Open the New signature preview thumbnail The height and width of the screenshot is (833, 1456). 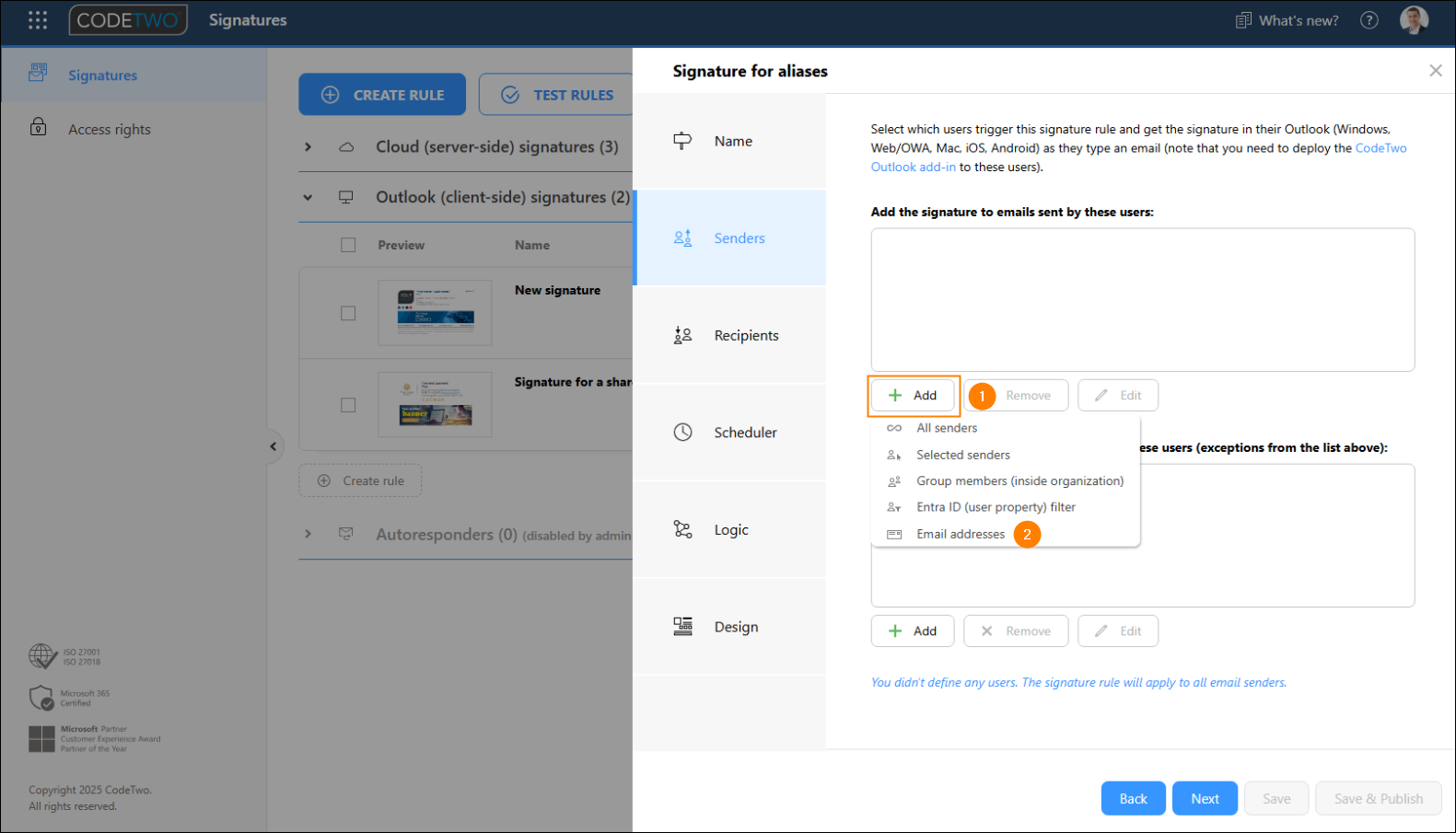pyautogui.click(x=435, y=313)
